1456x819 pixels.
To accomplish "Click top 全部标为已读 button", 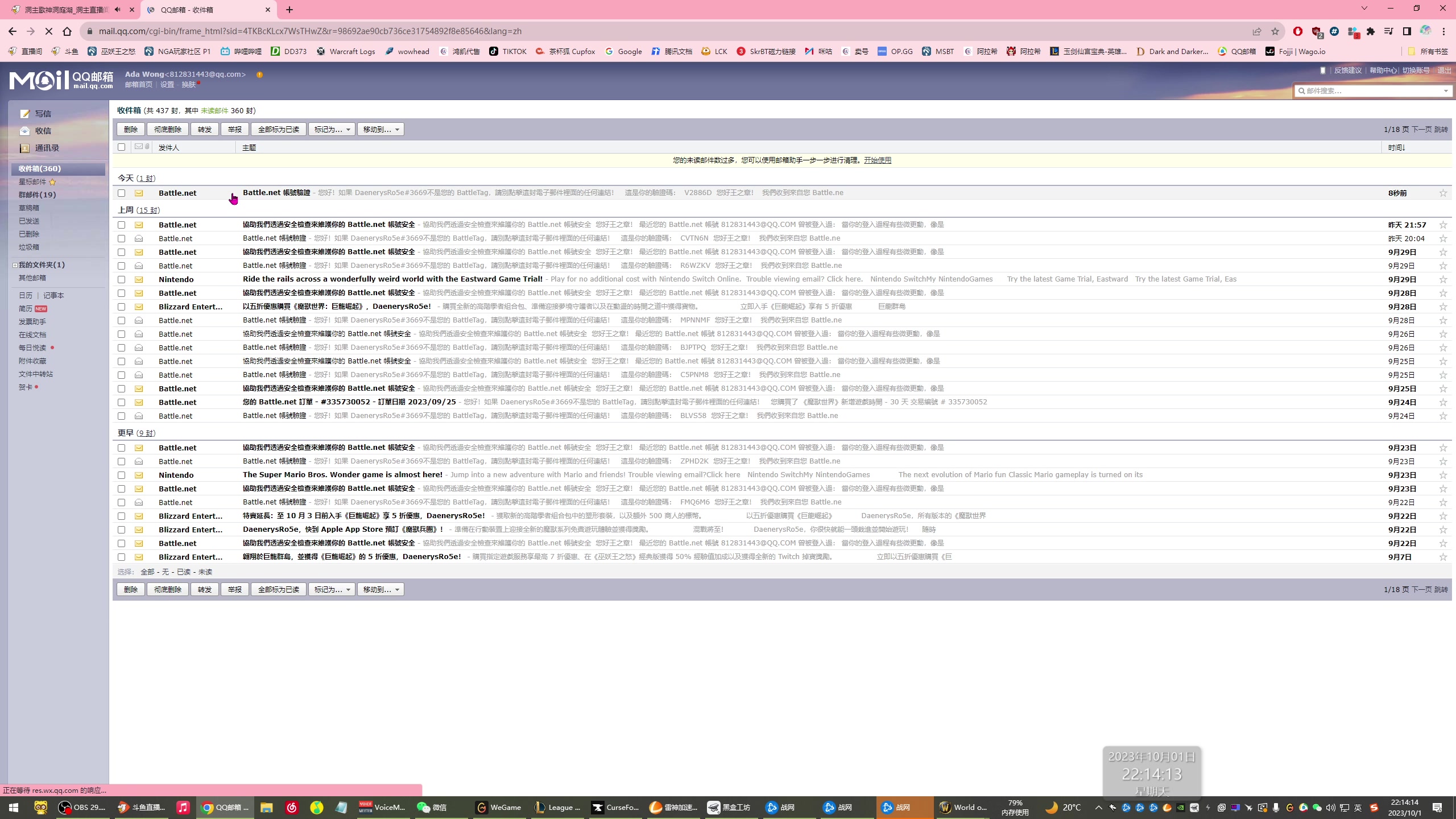I will (x=279, y=130).
